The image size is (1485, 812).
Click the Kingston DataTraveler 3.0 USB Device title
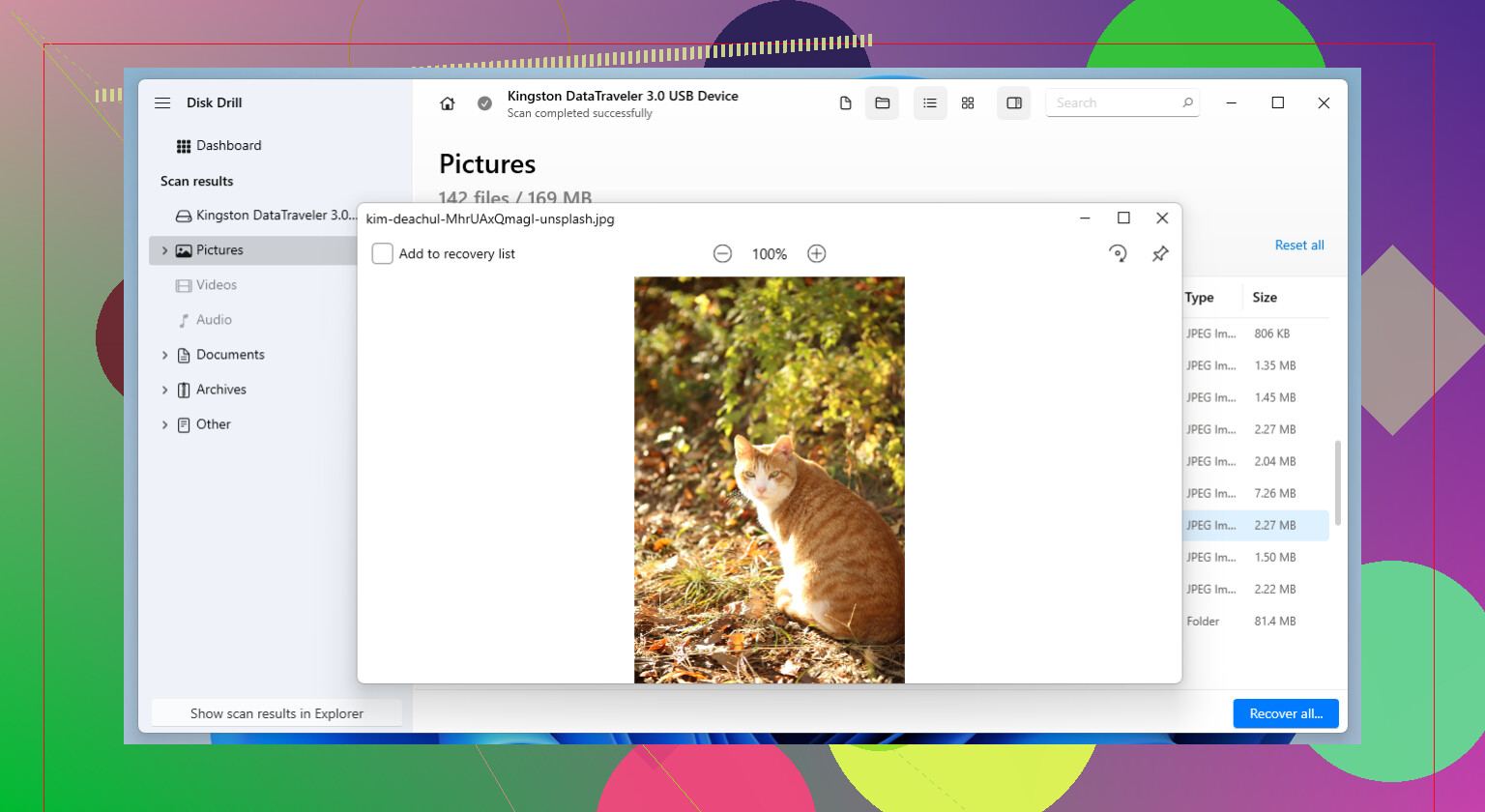pyautogui.click(x=623, y=96)
